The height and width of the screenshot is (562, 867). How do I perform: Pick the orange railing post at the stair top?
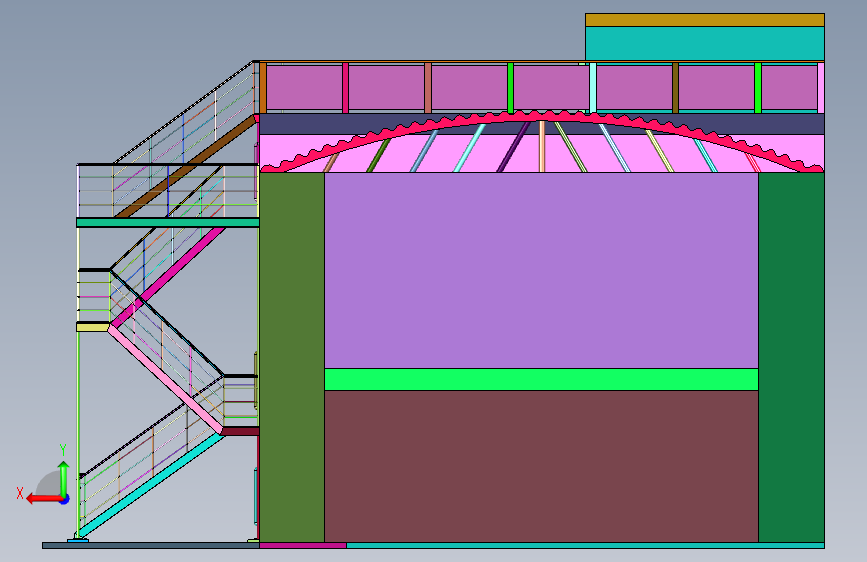coord(263,88)
